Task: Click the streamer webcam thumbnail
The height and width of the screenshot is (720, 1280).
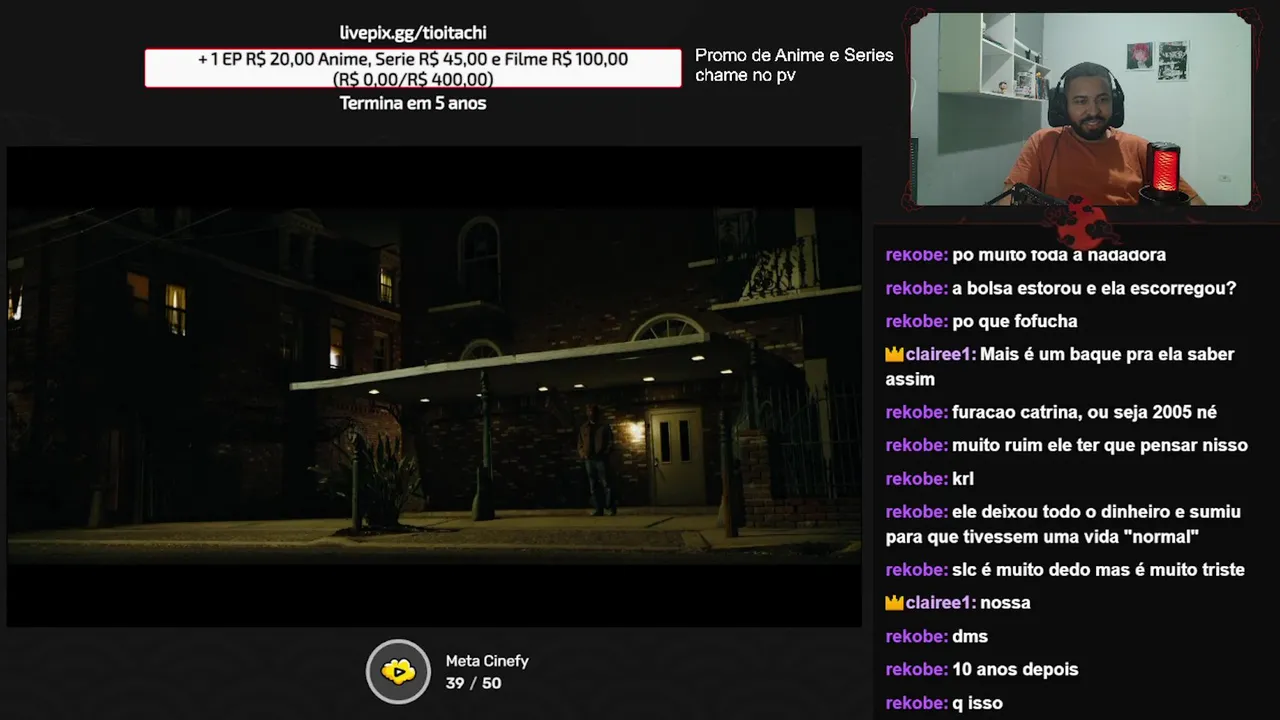Action: coord(1081,108)
